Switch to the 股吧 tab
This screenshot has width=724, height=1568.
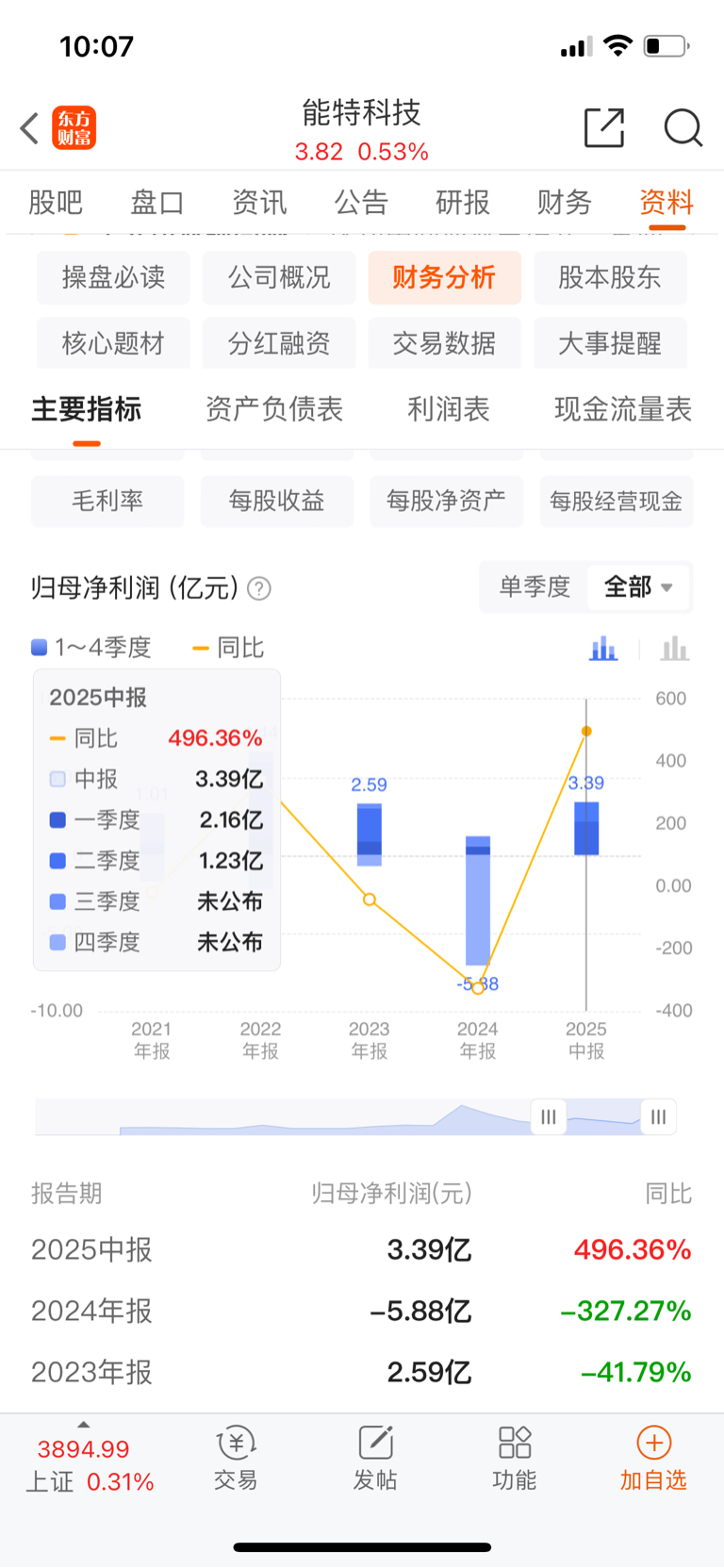(56, 202)
